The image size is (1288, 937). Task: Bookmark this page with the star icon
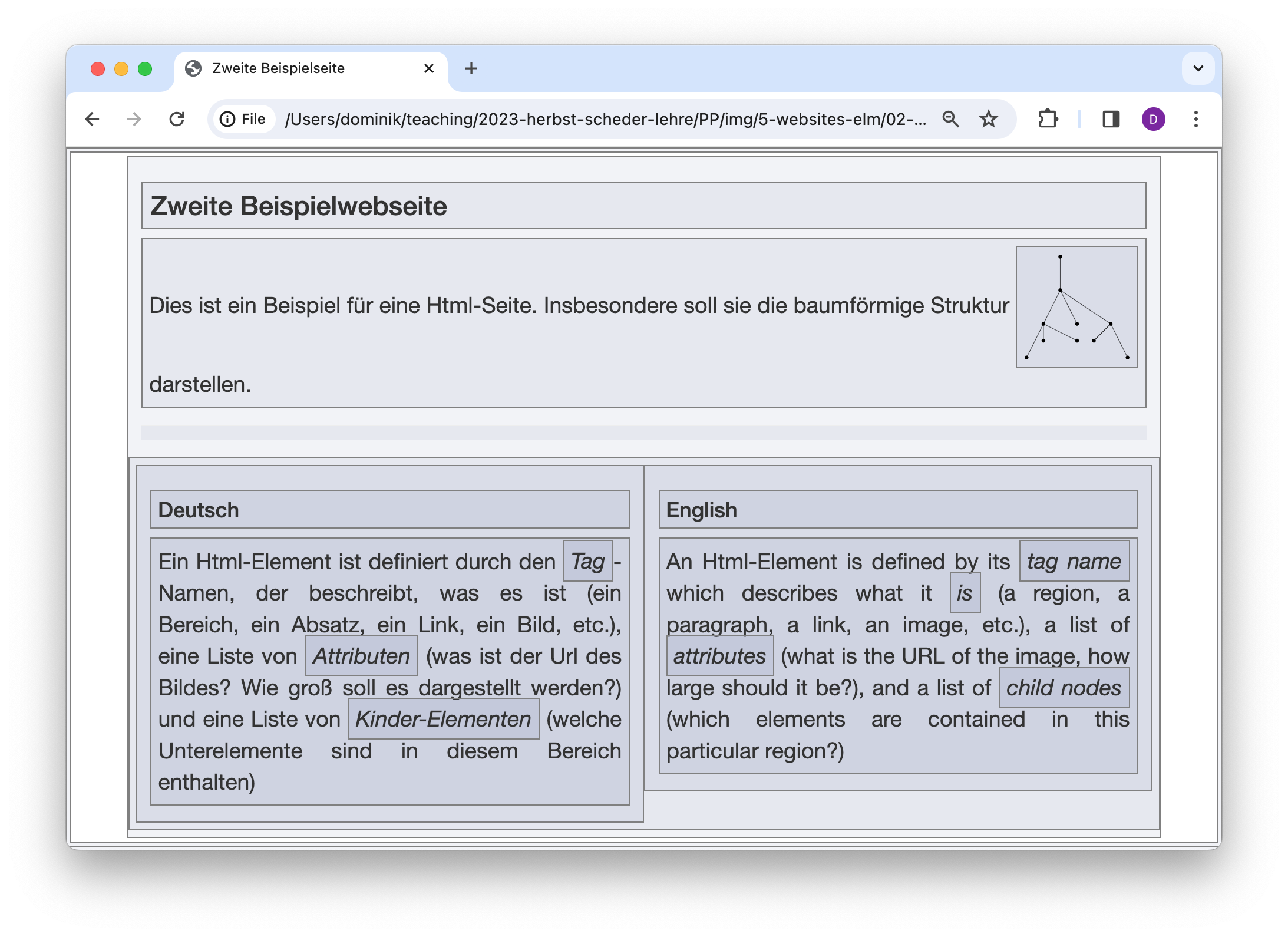pyautogui.click(x=988, y=119)
